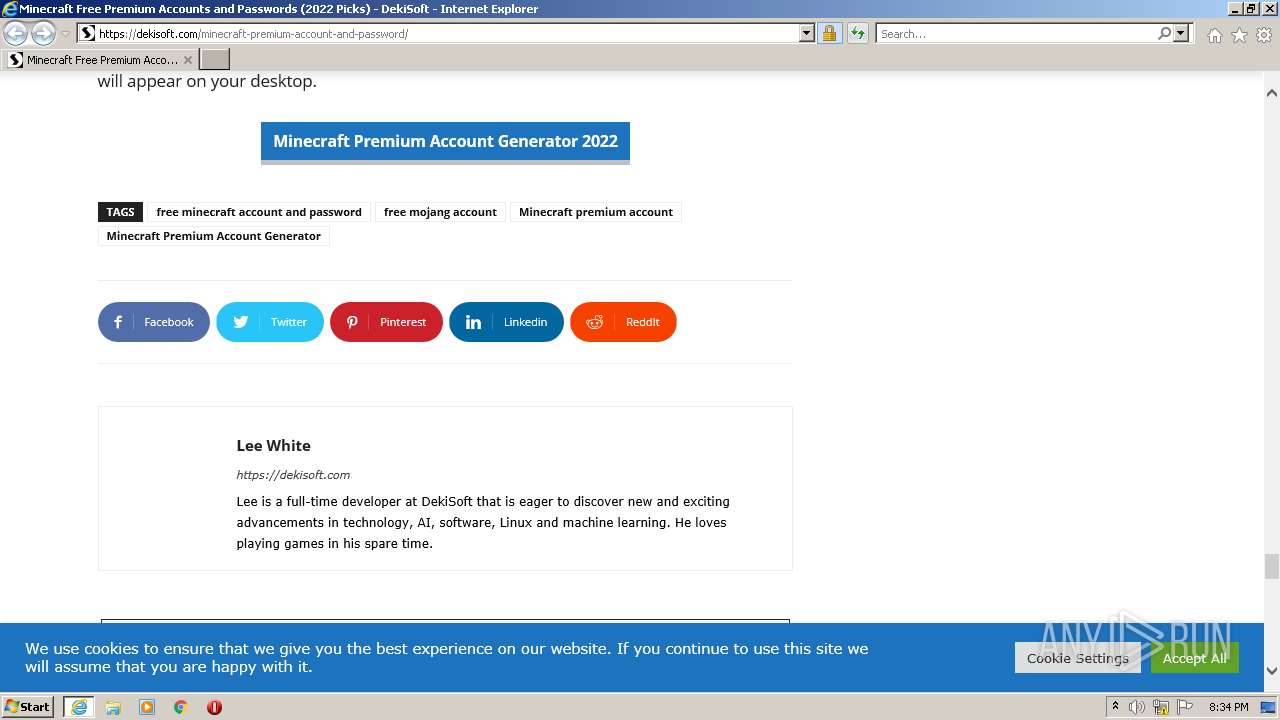Viewport: 1280px width, 720px height.
Task: Open Cookie Settings
Action: coord(1078,658)
